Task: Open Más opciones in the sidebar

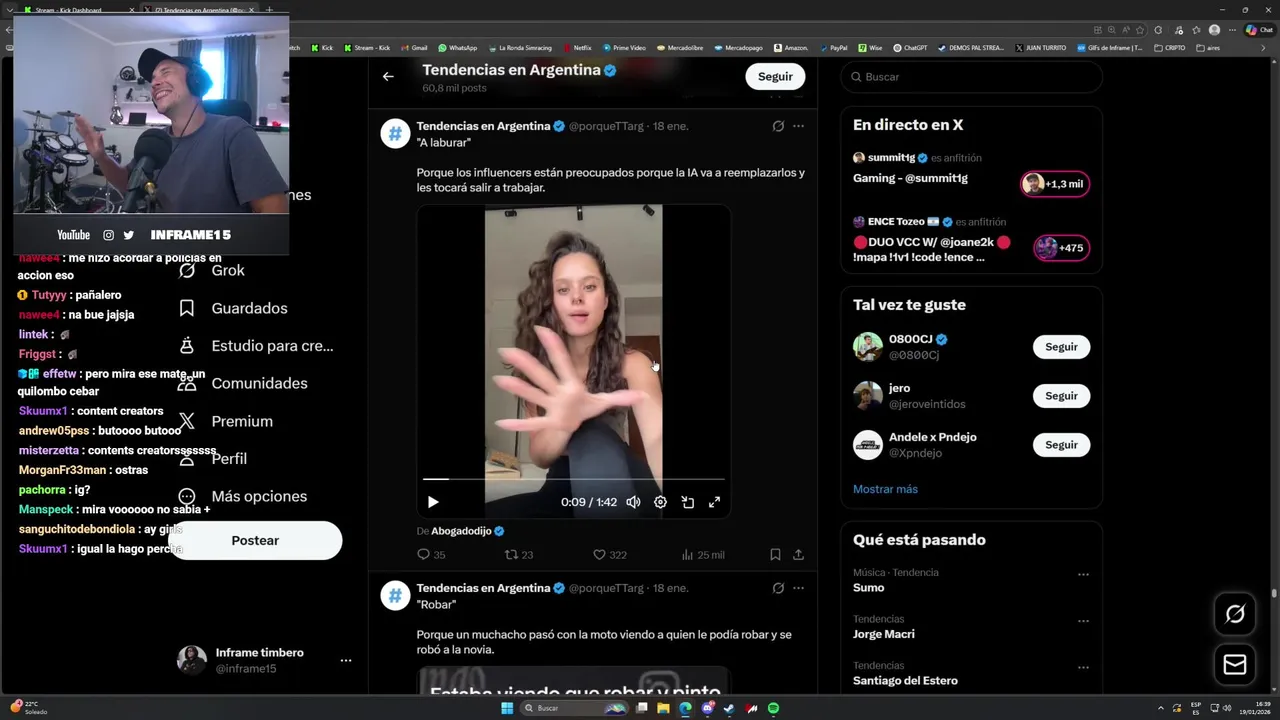Action: pyautogui.click(x=243, y=496)
